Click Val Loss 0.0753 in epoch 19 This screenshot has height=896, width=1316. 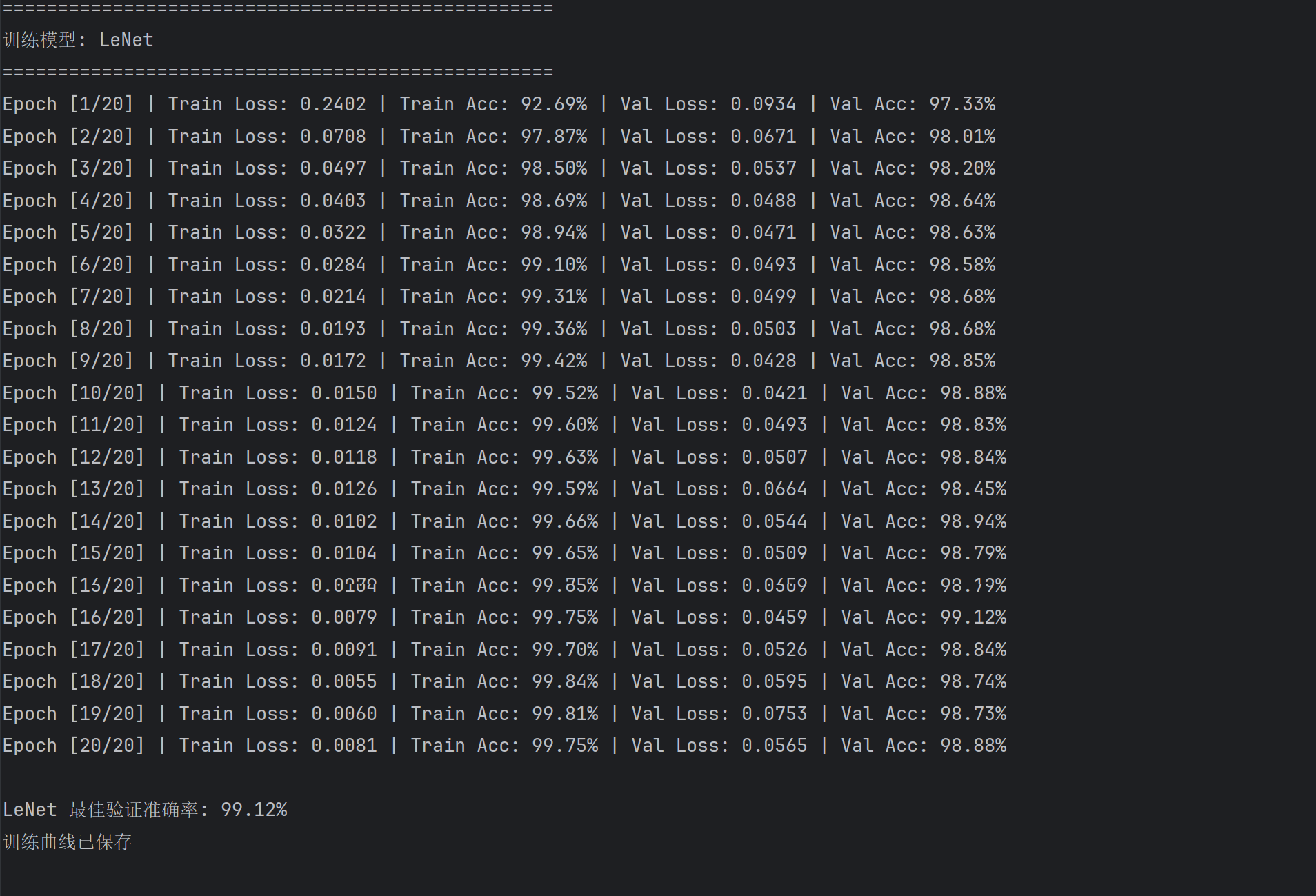tap(774, 714)
